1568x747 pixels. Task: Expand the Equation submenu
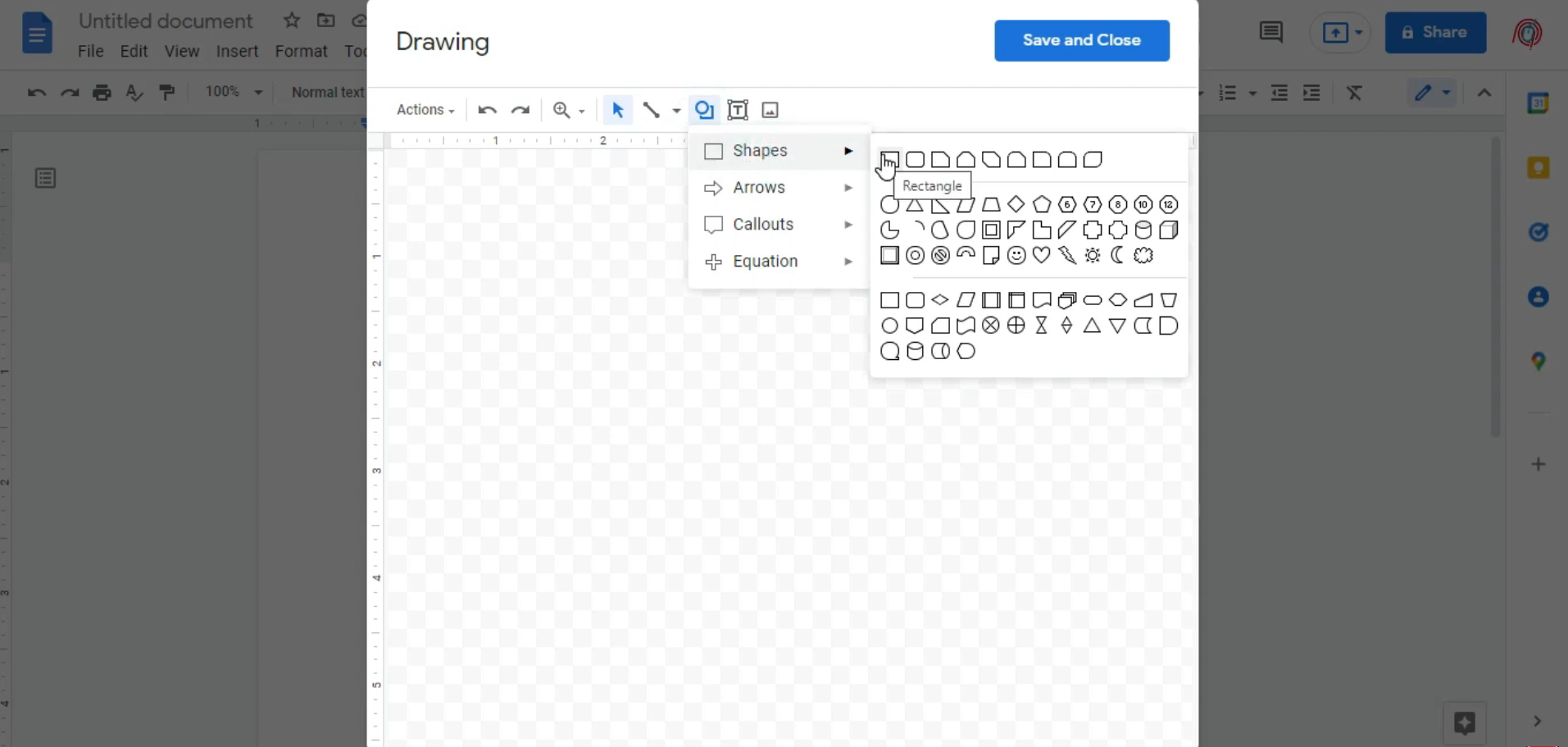click(779, 262)
